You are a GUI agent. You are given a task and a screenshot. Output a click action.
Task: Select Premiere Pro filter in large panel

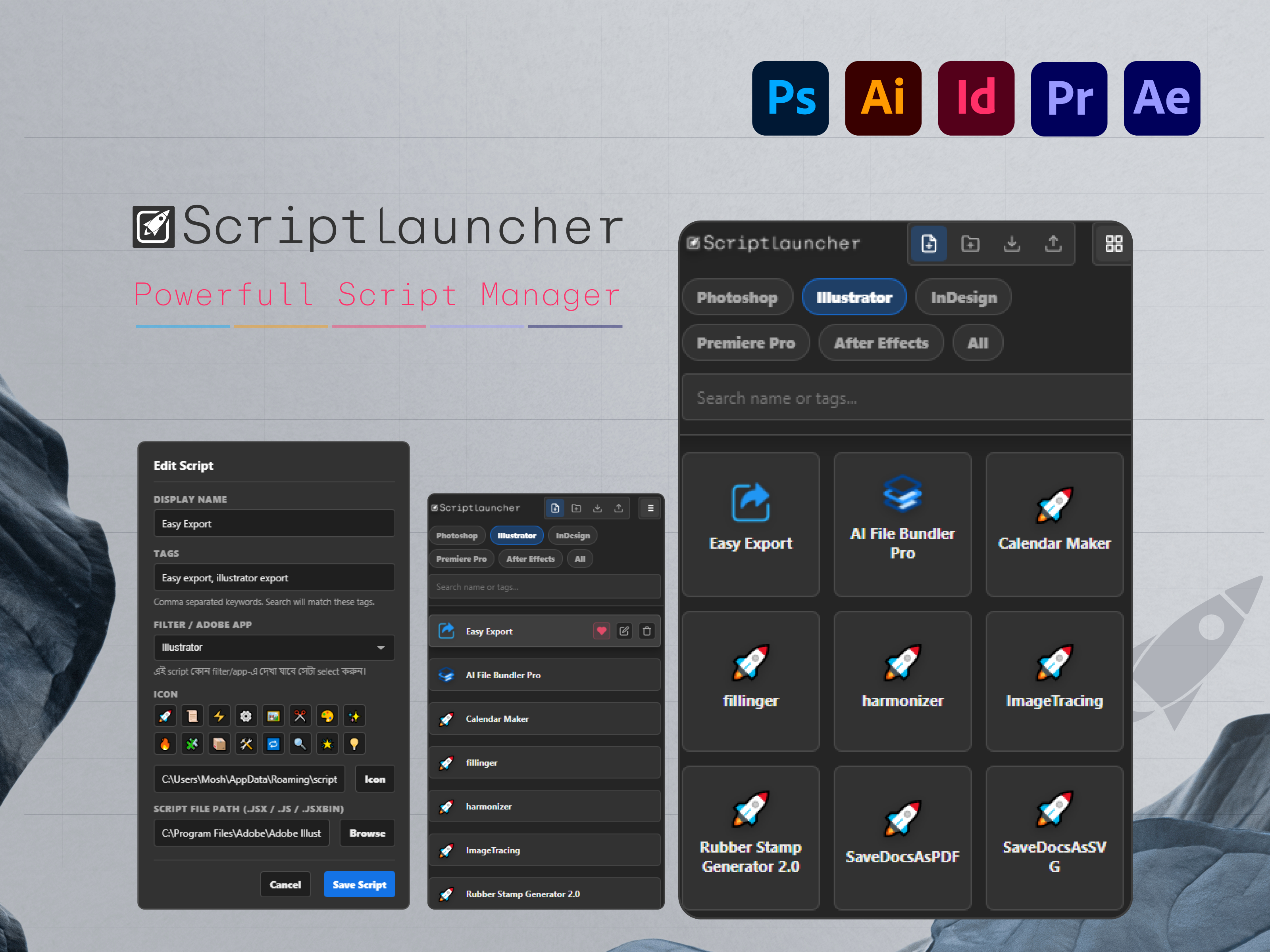coord(746,343)
